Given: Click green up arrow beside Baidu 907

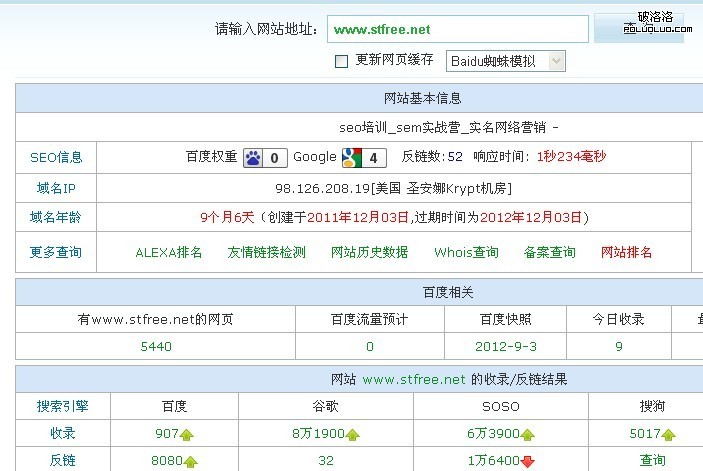Looking at the screenshot, I should [189, 435].
